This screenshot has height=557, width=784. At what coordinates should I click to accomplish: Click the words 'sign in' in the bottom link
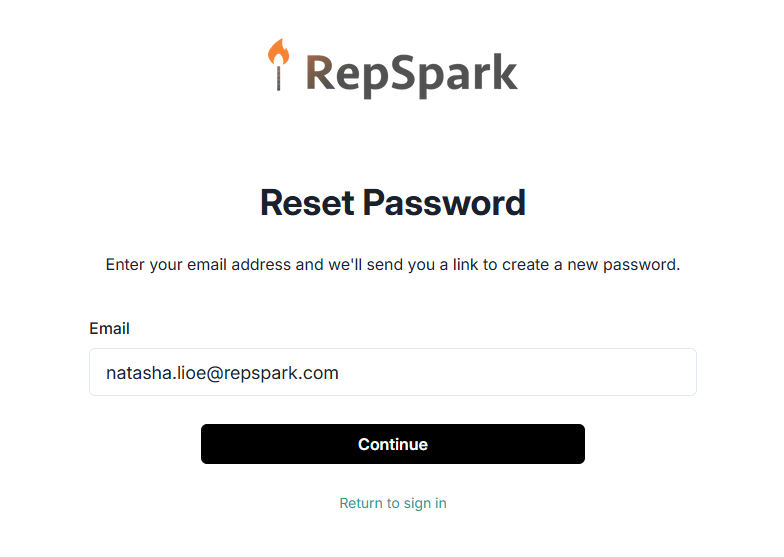coord(425,504)
